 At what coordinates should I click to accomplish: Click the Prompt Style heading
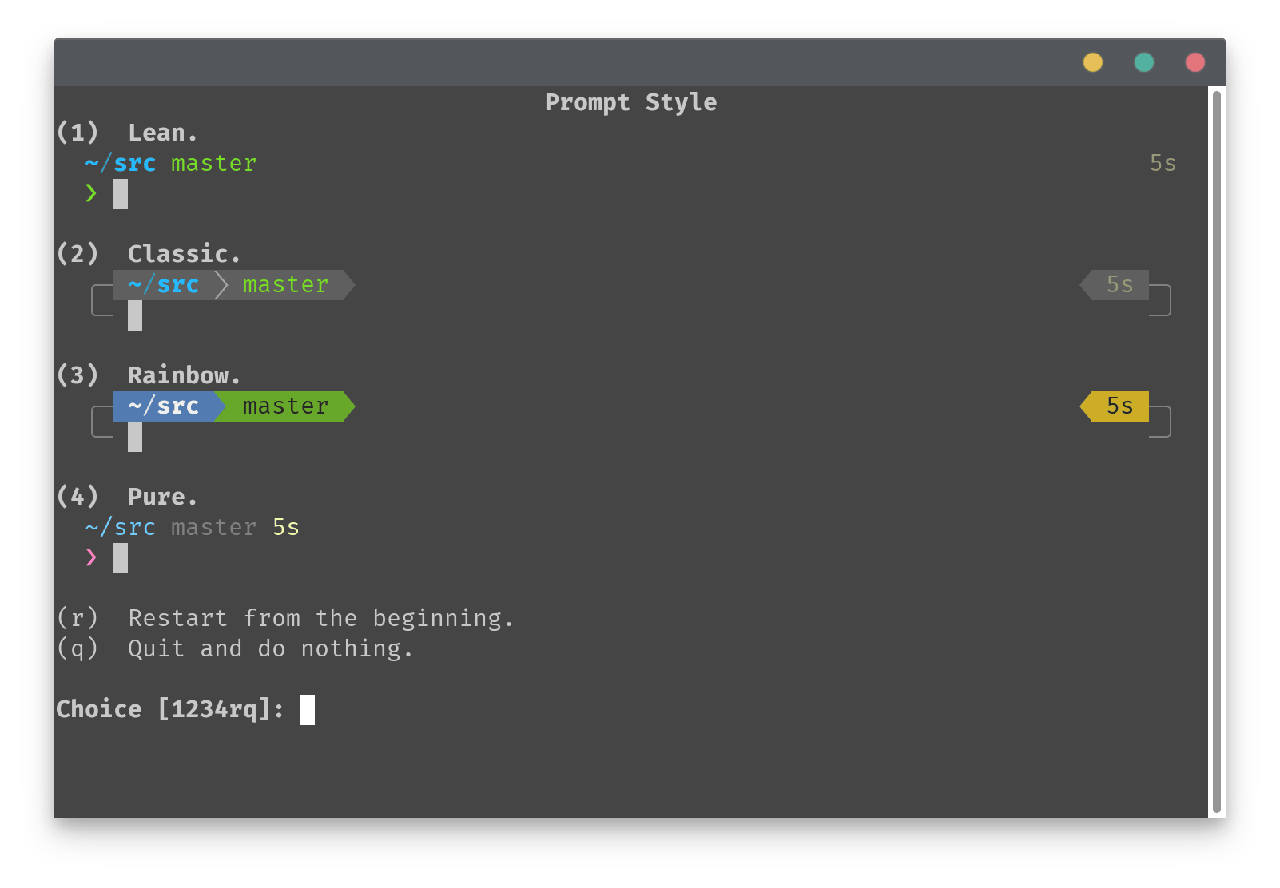click(631, 102)
